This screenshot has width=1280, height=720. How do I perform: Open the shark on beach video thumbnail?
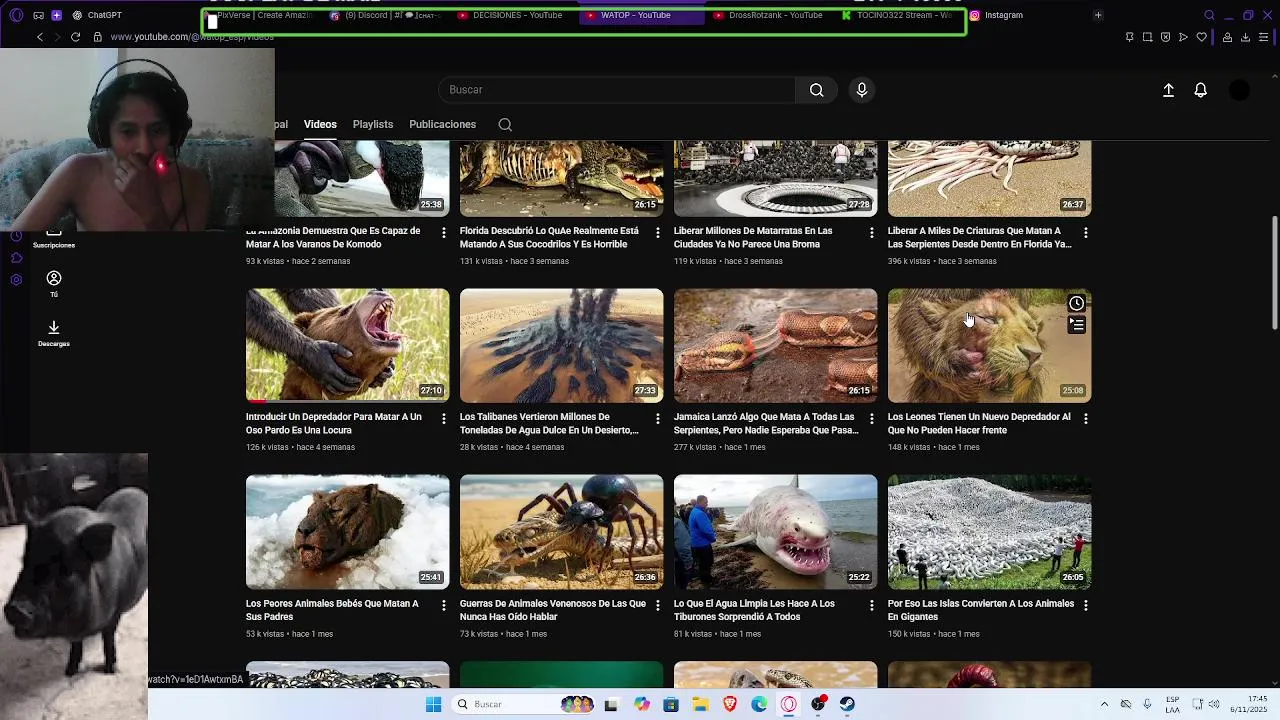[x=775, y=532]
